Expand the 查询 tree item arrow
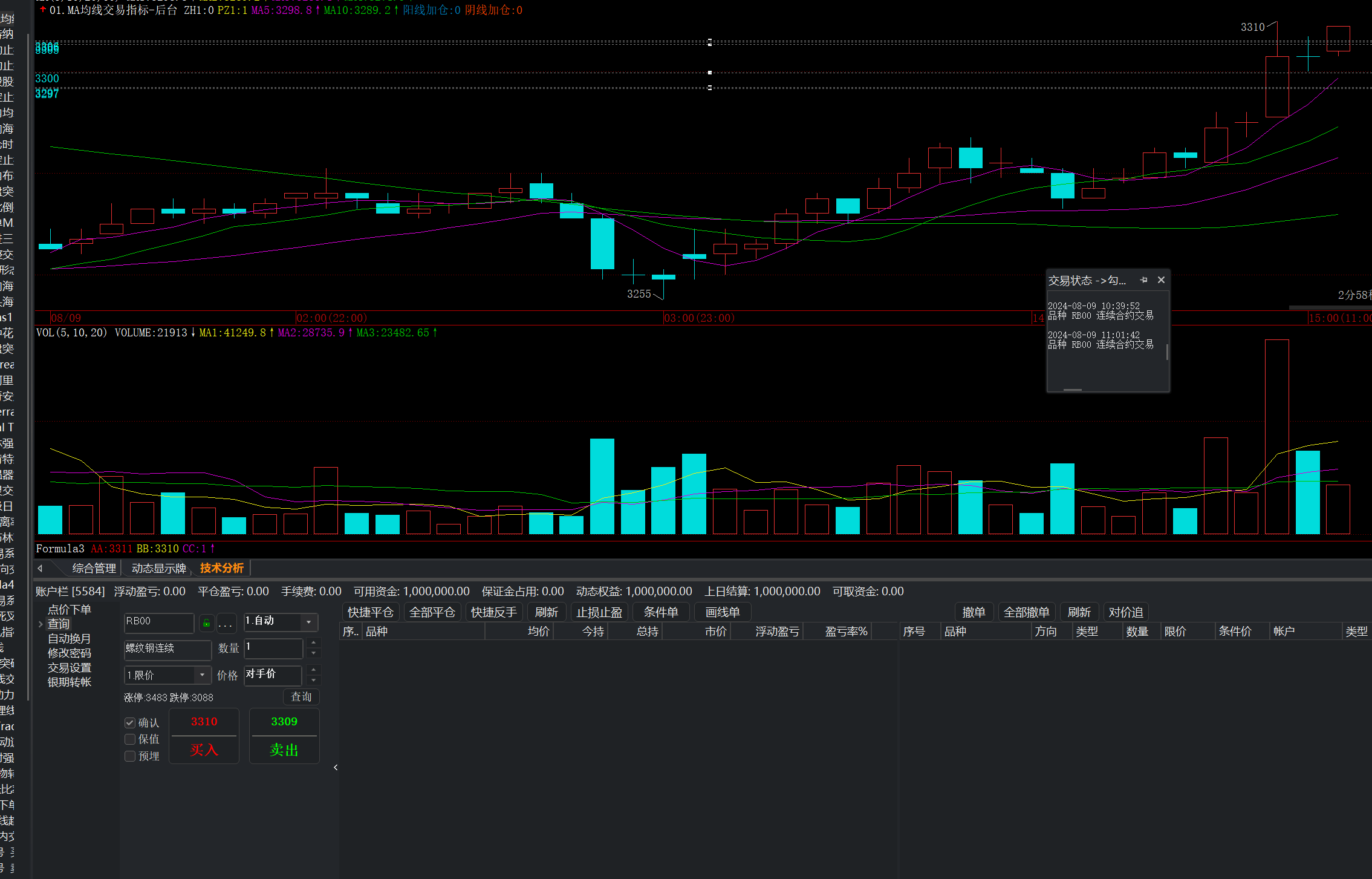 coord(41,624)
